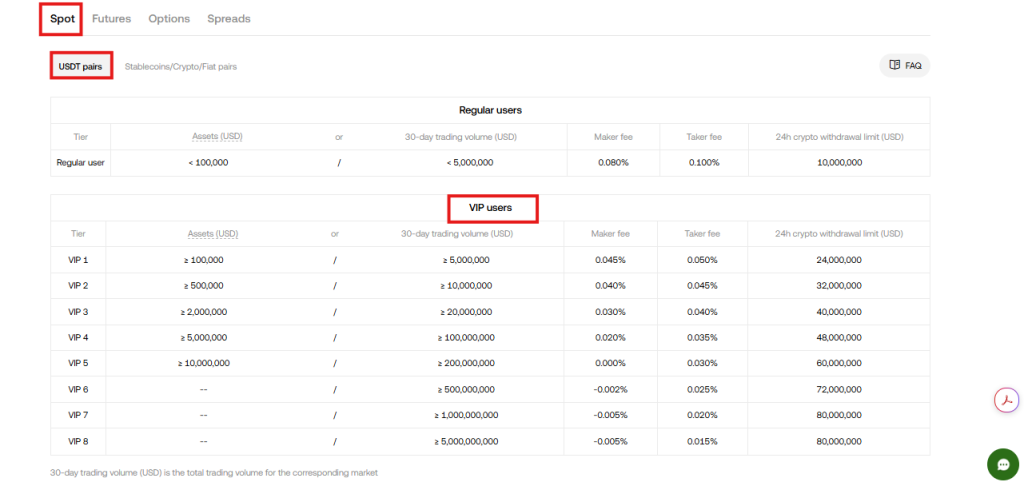Click VIP 8 volume ≥ 5,000,000,000
This screenshot has height=482, width=1024.
[x=466, y=442]
